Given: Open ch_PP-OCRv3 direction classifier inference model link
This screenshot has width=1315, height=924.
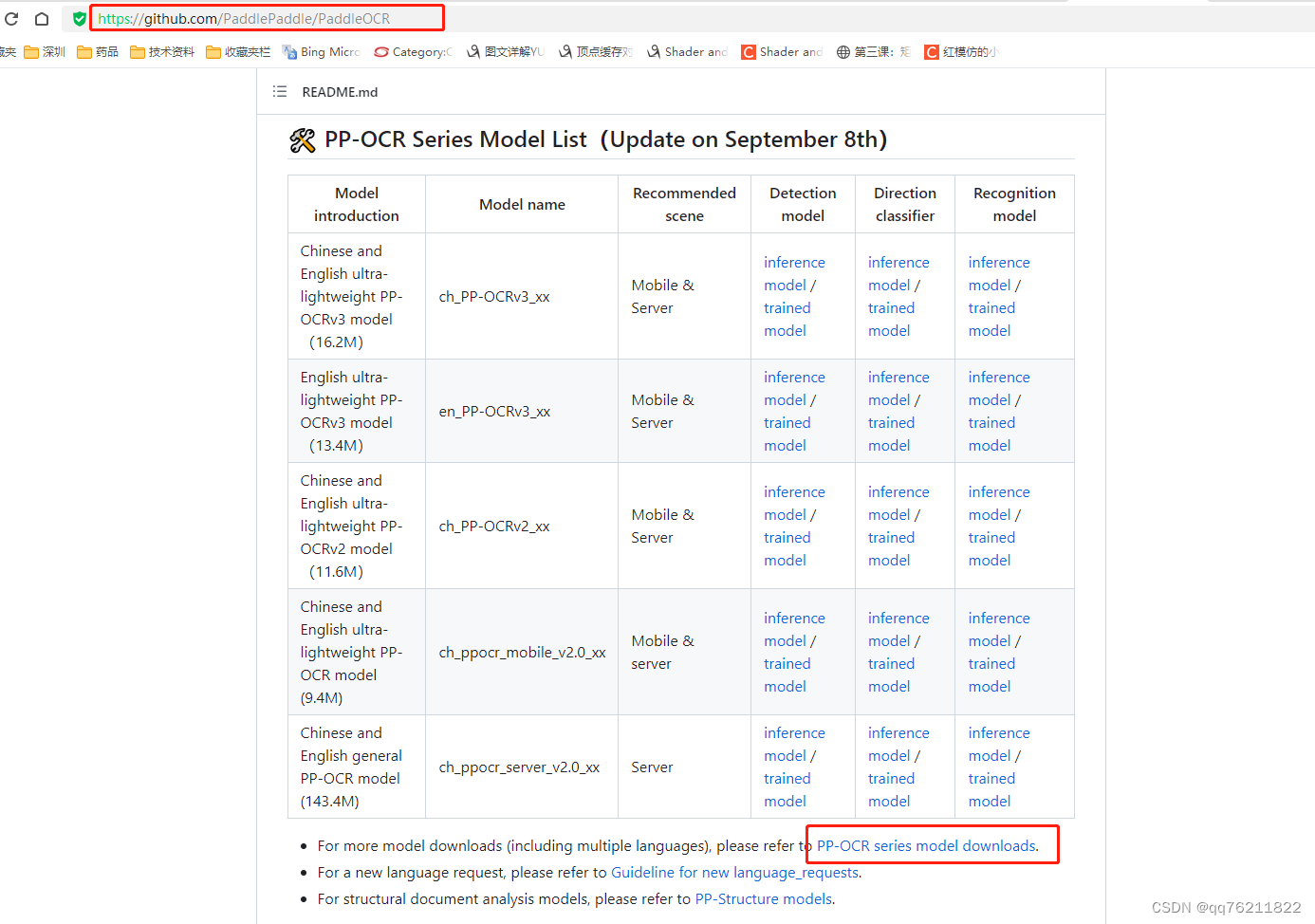Looking at the screenshot, I should [x=898, y=273].
